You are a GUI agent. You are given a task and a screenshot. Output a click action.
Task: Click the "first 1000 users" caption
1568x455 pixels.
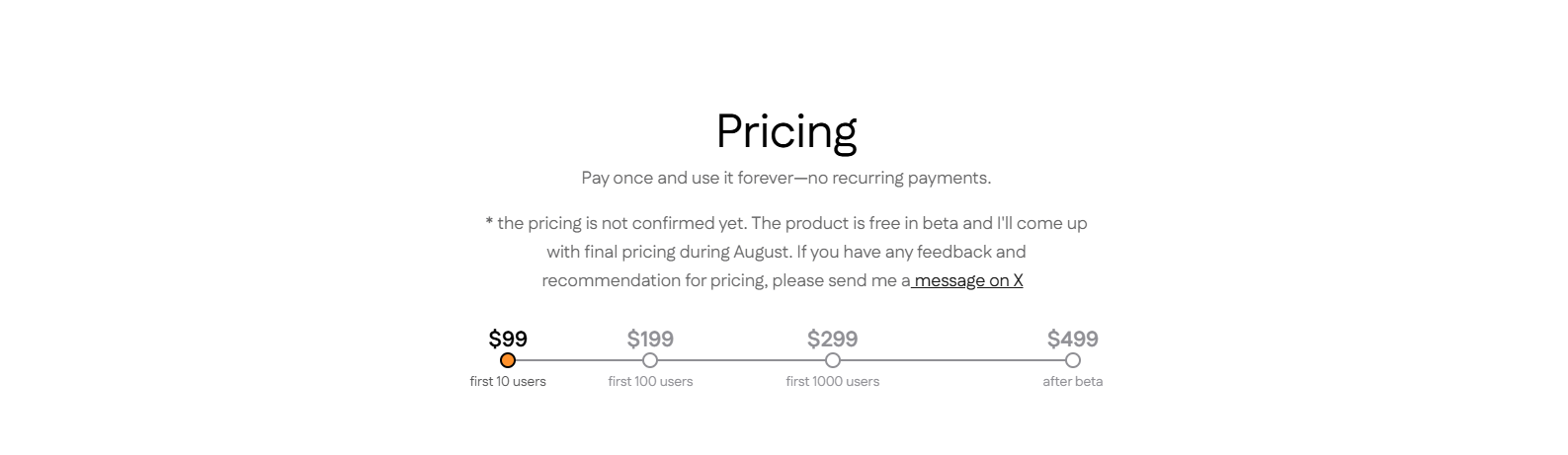click(x=833, y=381)
